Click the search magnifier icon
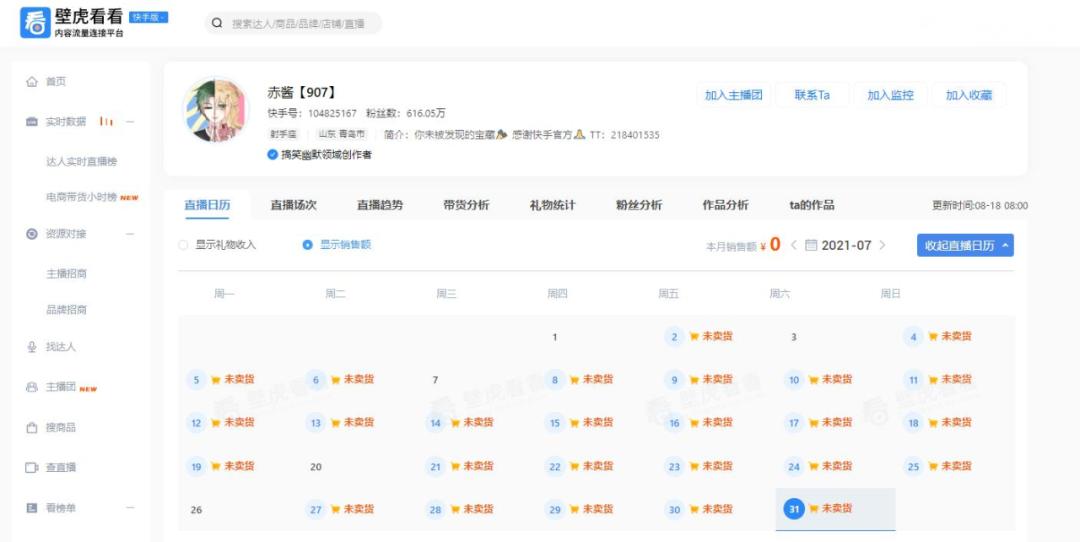This screenshot has height=542, width=1080. 217,23
